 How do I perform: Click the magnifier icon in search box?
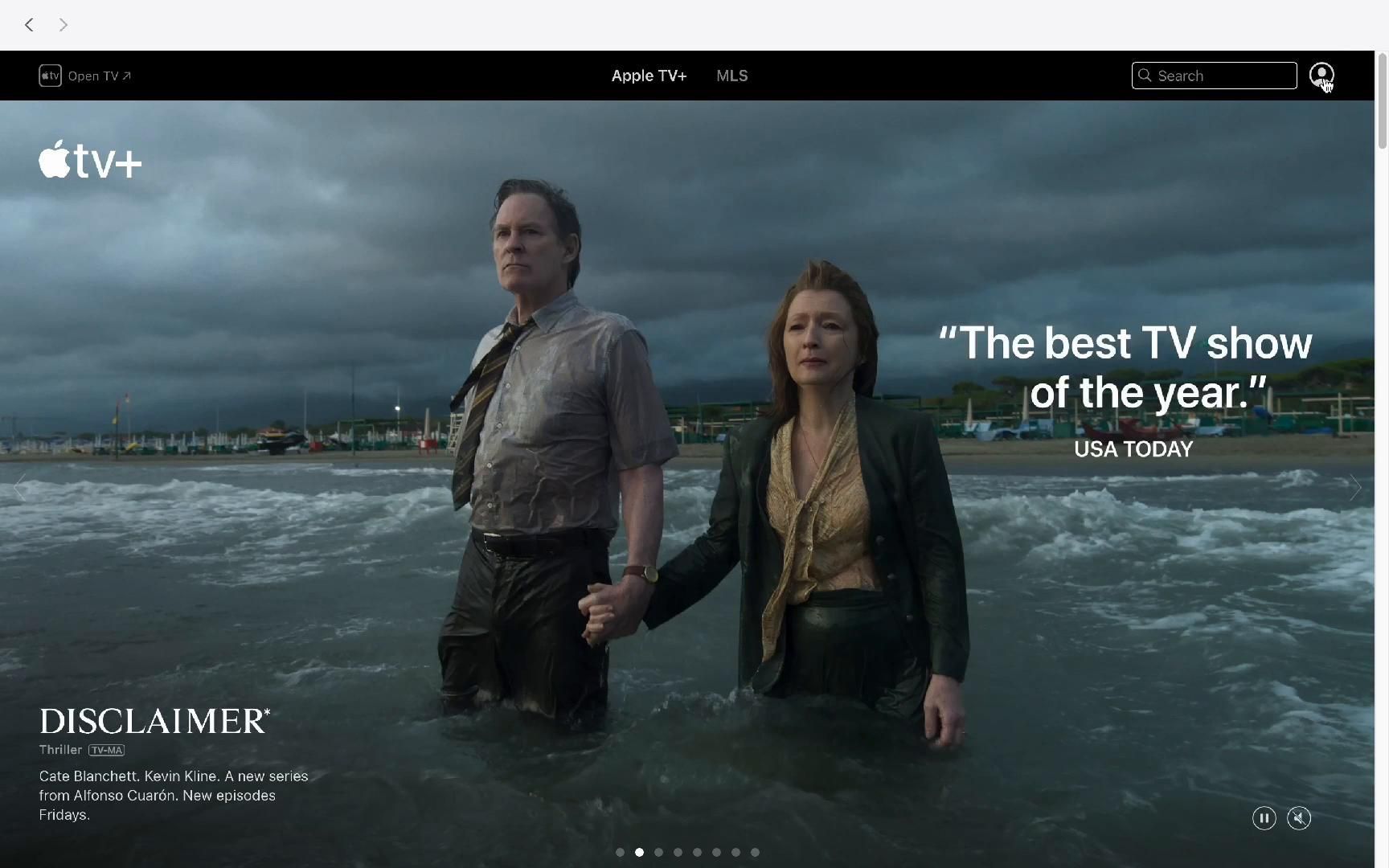[x=1145, y=76]
